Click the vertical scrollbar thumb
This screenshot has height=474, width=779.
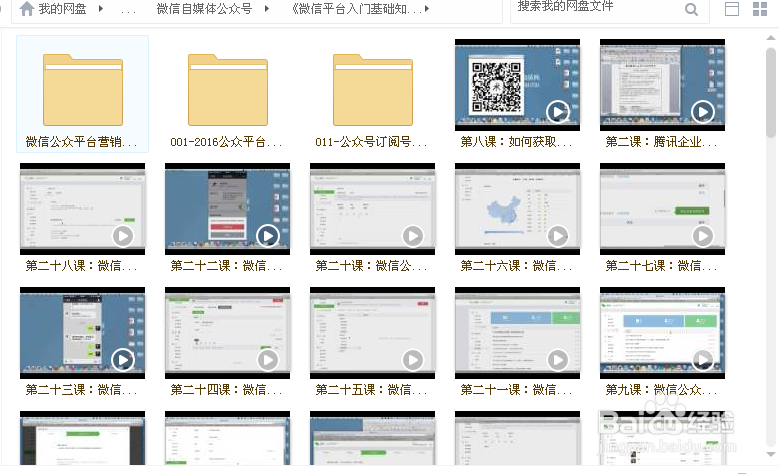tap(771, 92)
